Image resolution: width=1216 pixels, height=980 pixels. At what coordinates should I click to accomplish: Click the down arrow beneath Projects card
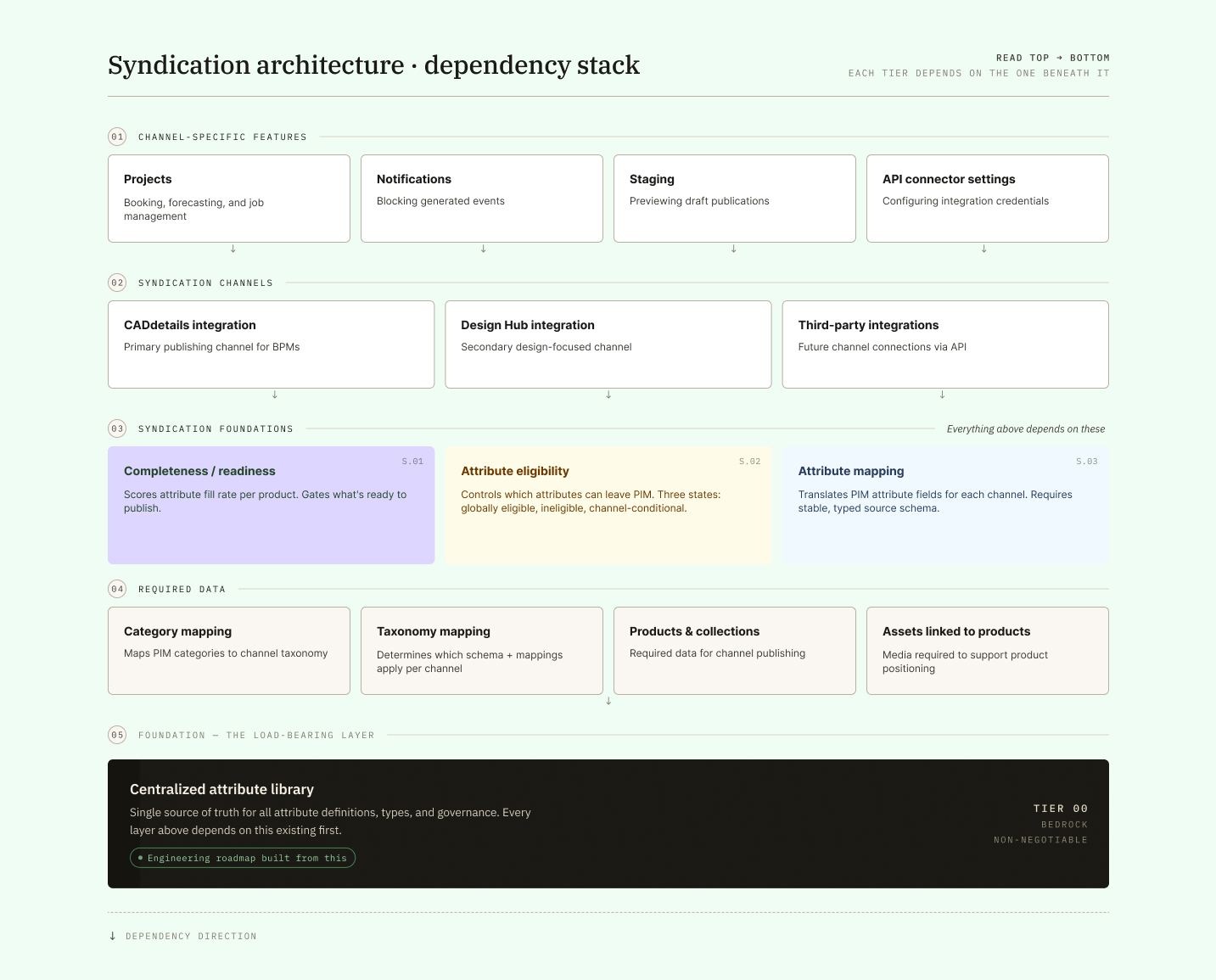tap(233, 249)
